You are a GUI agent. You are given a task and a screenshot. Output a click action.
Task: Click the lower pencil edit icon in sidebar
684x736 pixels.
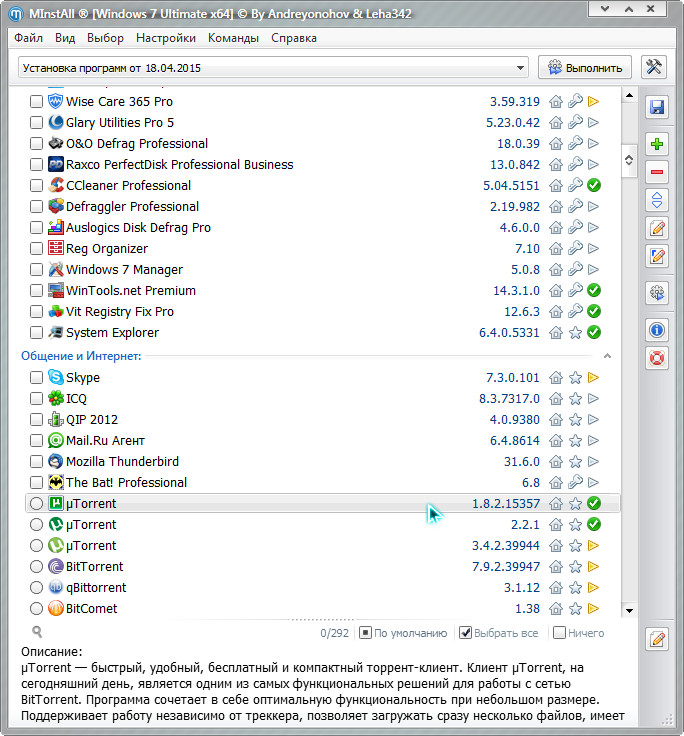click(656, 256)
